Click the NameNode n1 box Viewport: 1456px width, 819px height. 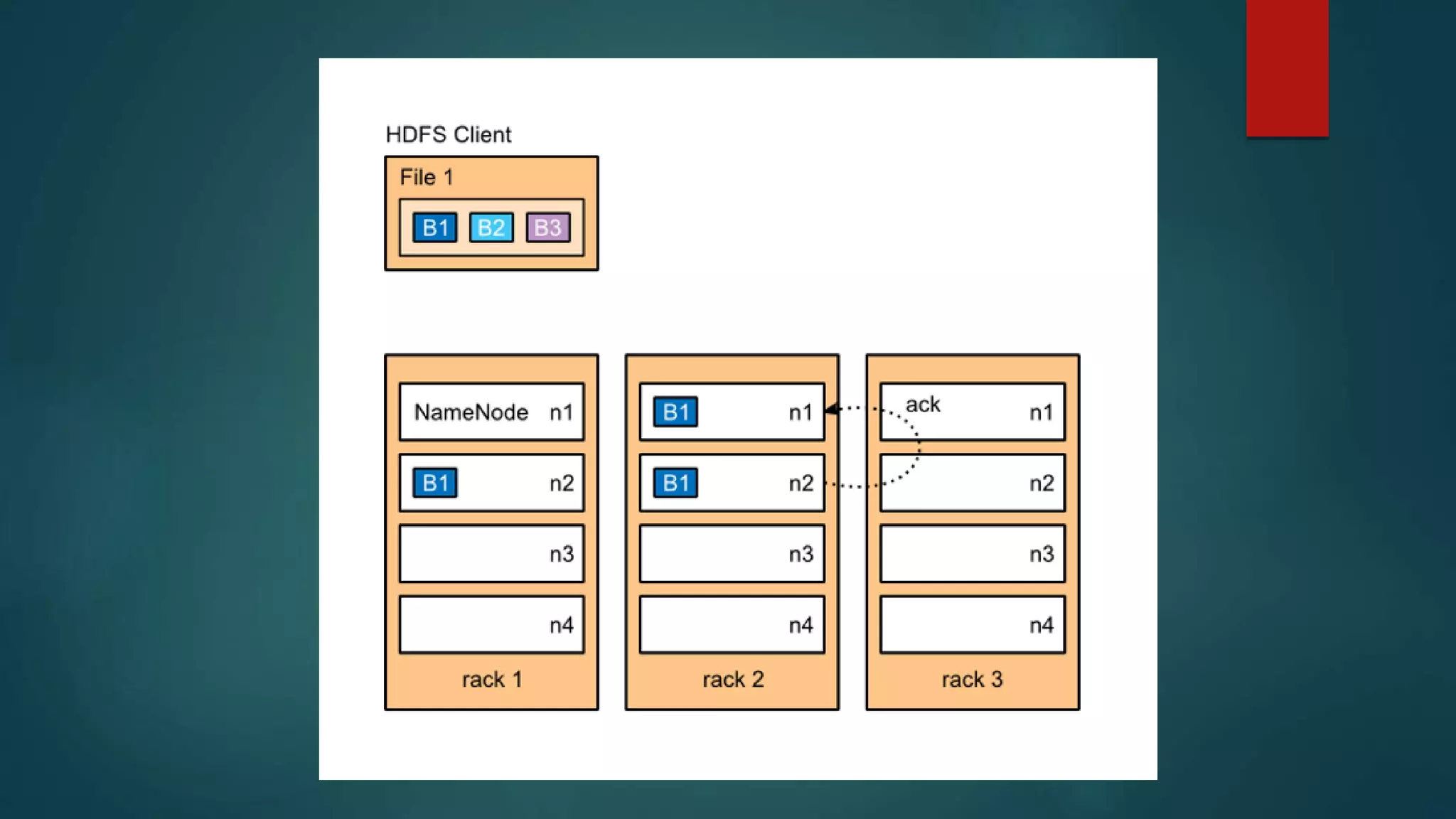(x=491, y=412)
